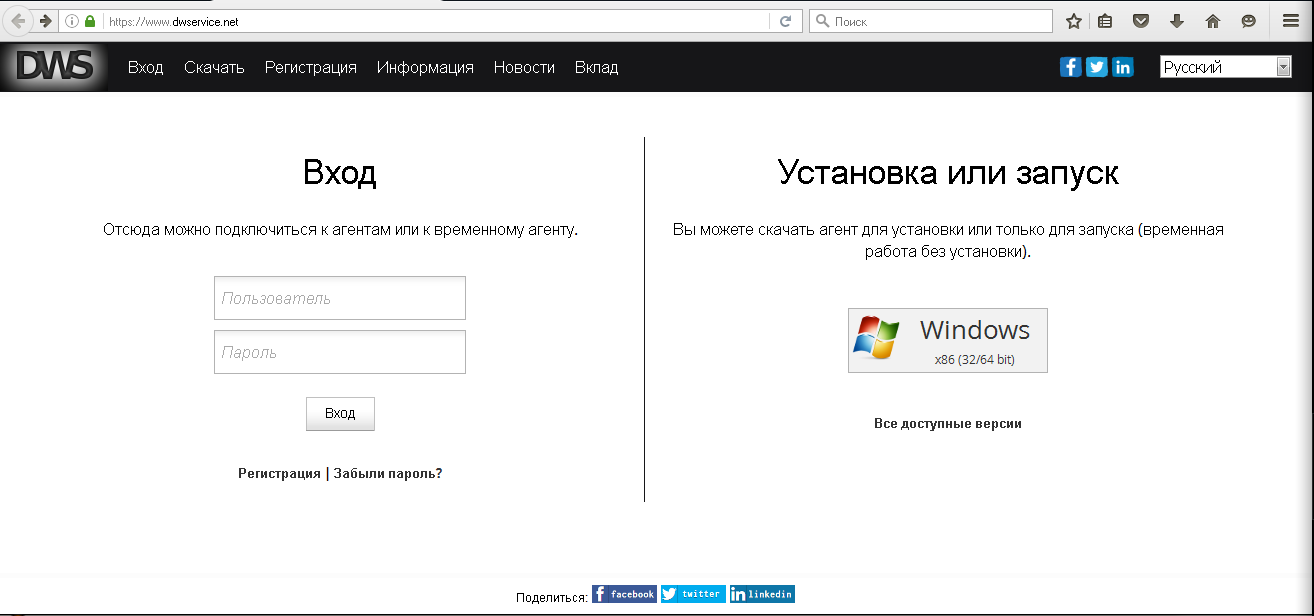1314x616 pixels.
Task: Bookmark this page with the star icon
Action: coord(1074,21)
